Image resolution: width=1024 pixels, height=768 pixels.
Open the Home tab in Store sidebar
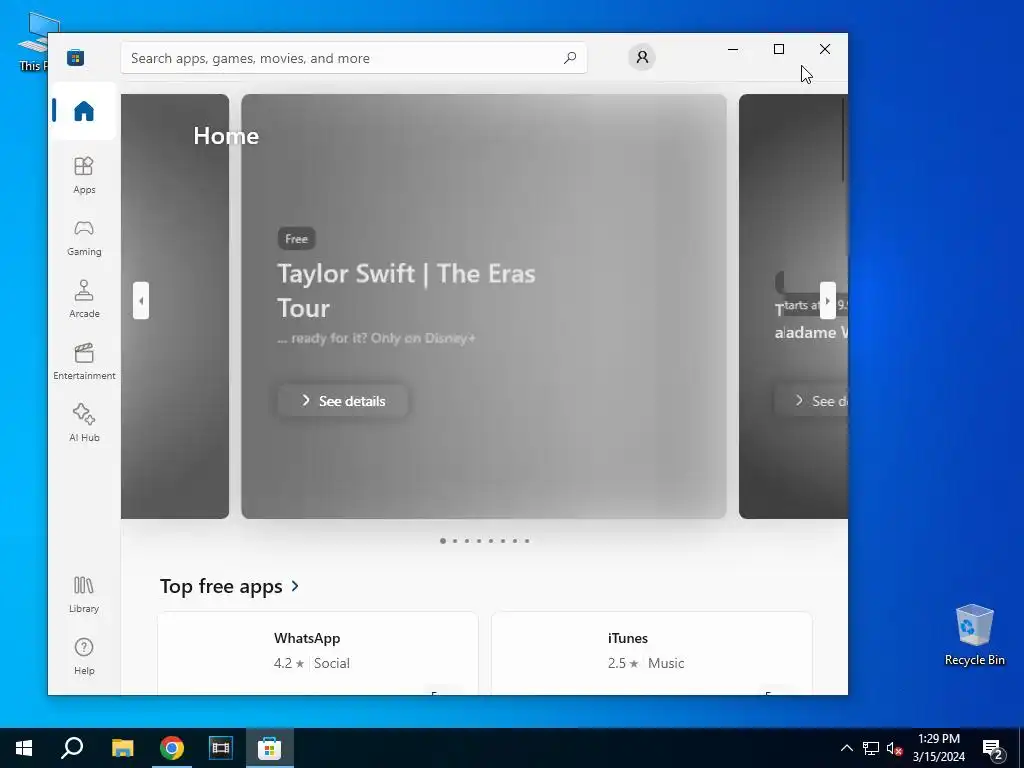tap(84, 111)
